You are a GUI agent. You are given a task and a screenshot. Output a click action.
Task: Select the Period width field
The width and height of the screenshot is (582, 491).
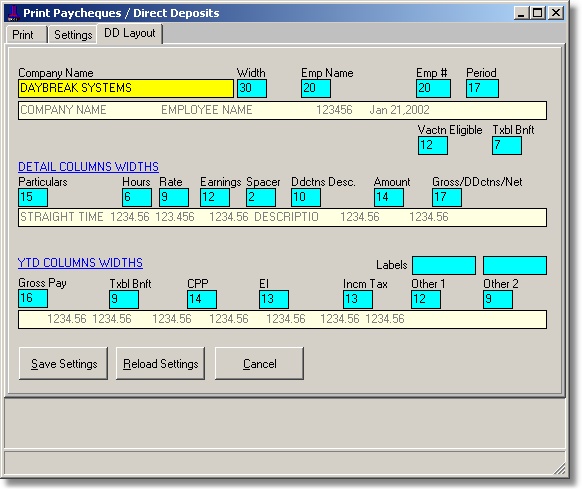coord(482,88)
